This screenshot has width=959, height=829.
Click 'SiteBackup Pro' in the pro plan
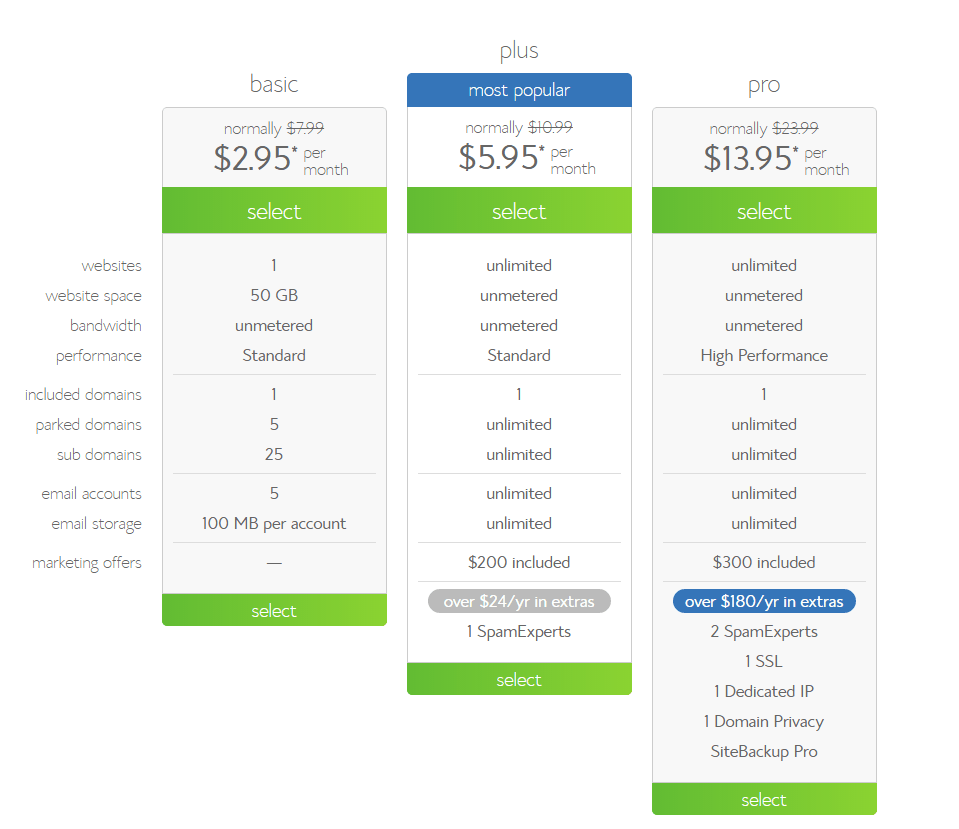[764, 751]
